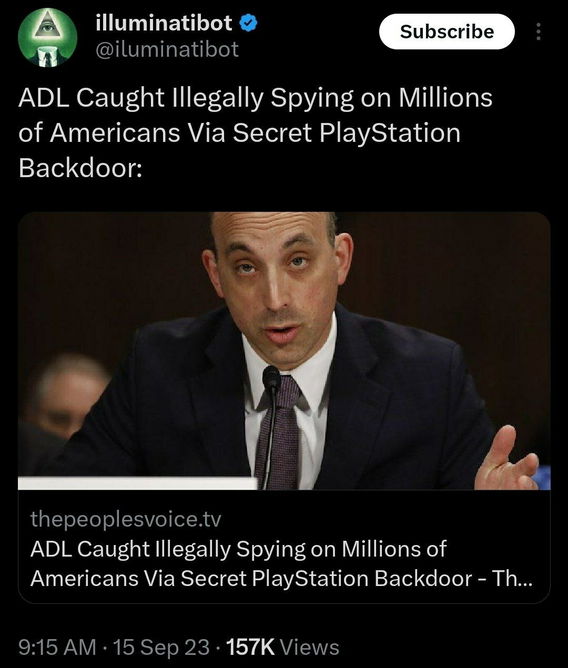Open the article headline in link card
The height and width of the screenshot is (668, 568).
281,564
